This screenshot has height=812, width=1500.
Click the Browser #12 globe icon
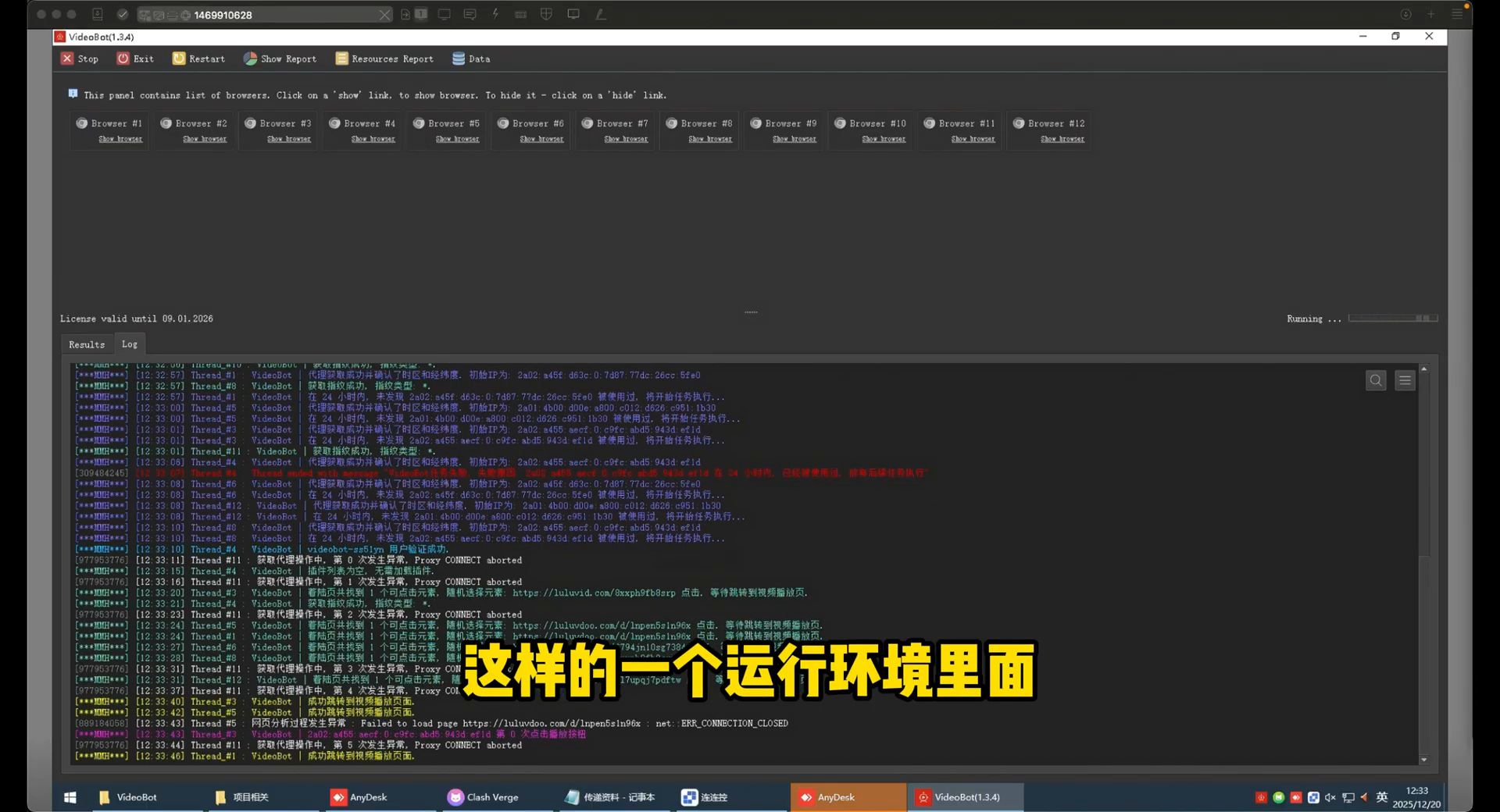[1019, 123]
